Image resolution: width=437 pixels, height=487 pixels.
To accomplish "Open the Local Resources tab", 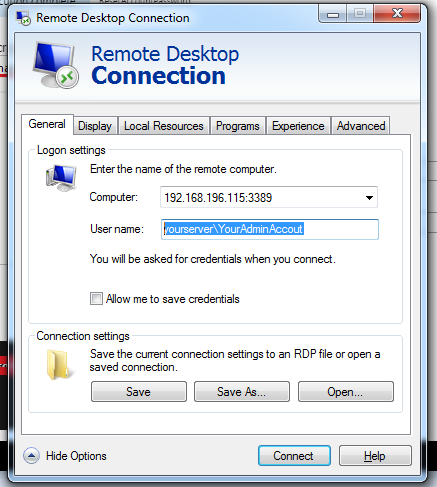I will pos(164,126).
